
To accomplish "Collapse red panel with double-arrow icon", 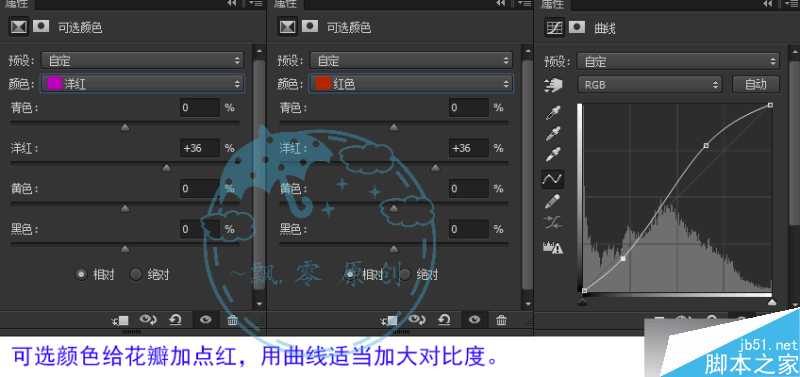I will 501,3.
